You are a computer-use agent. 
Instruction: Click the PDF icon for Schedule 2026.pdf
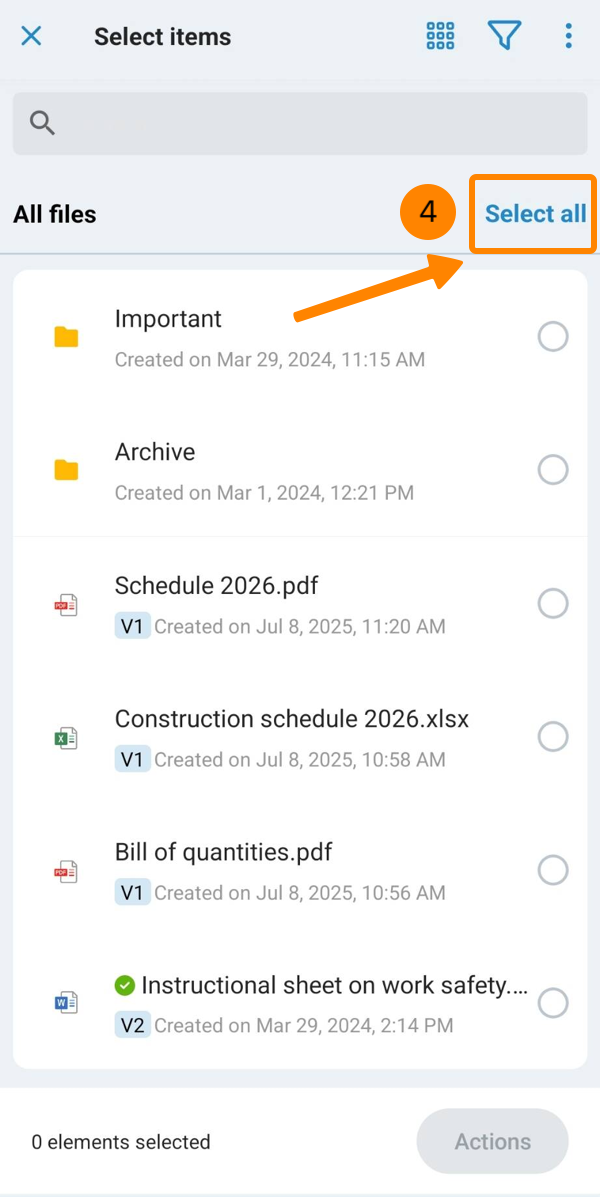pos(66,605)
